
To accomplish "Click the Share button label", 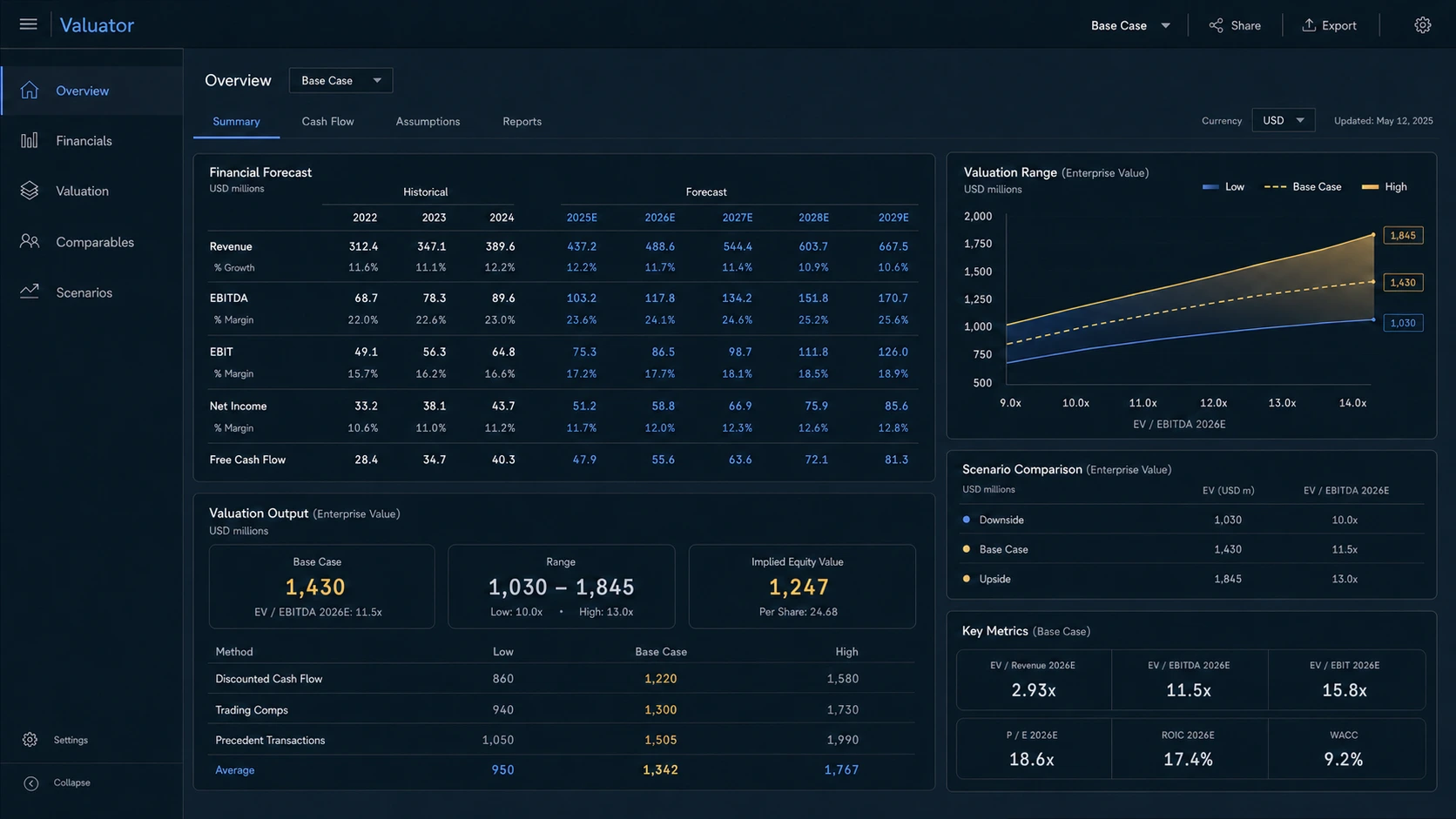I will (x=1246, y=25).
